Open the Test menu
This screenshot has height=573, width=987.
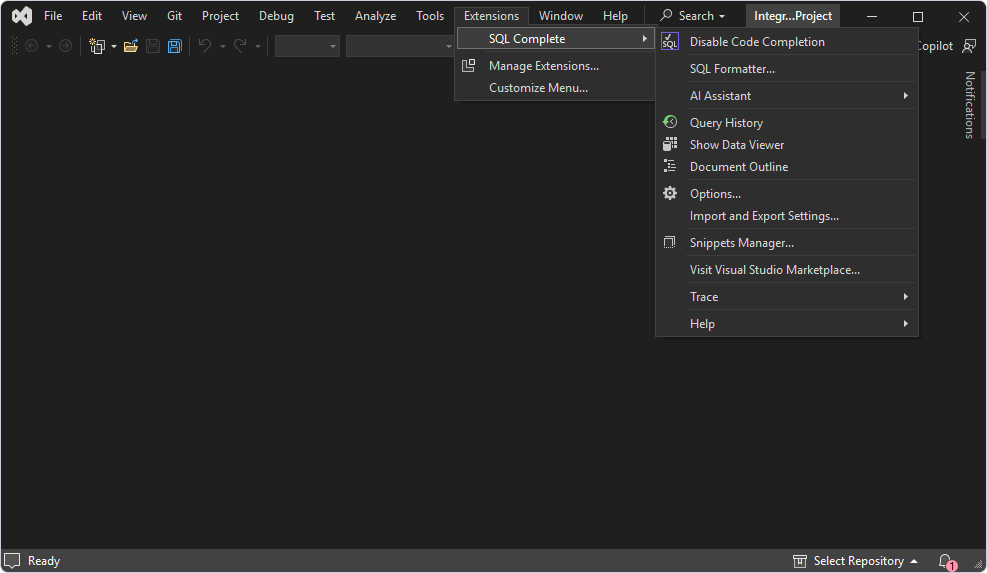point(324,16)
